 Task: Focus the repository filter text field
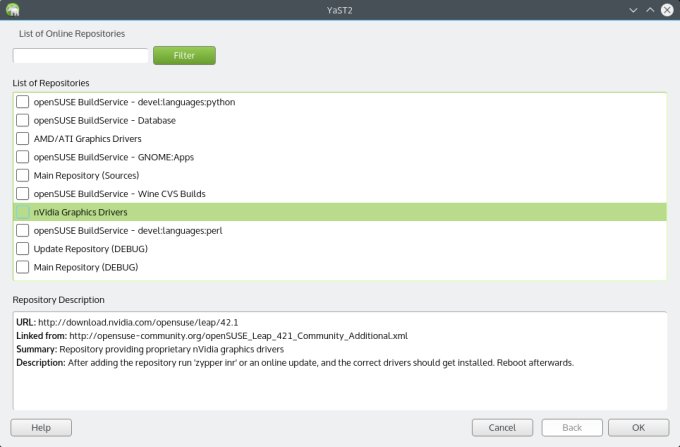(x=80, y=56)
